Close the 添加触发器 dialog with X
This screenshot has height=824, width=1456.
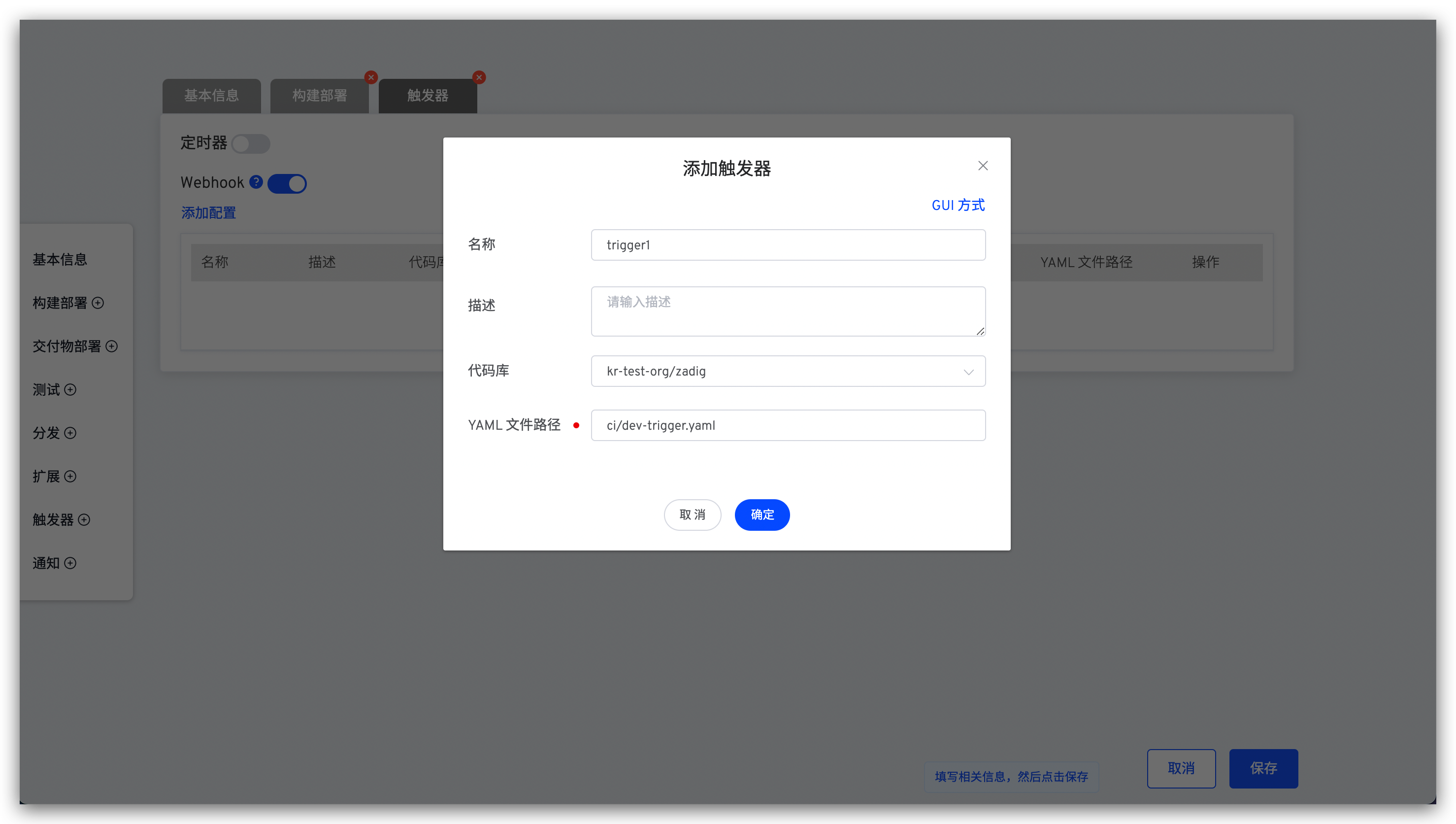coord(983,165)
